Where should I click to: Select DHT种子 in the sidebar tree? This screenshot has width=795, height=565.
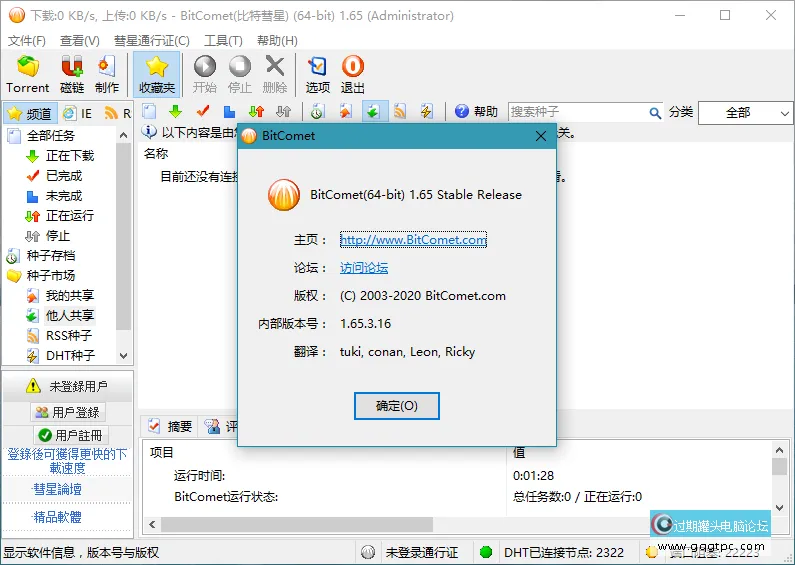point(70,356)
